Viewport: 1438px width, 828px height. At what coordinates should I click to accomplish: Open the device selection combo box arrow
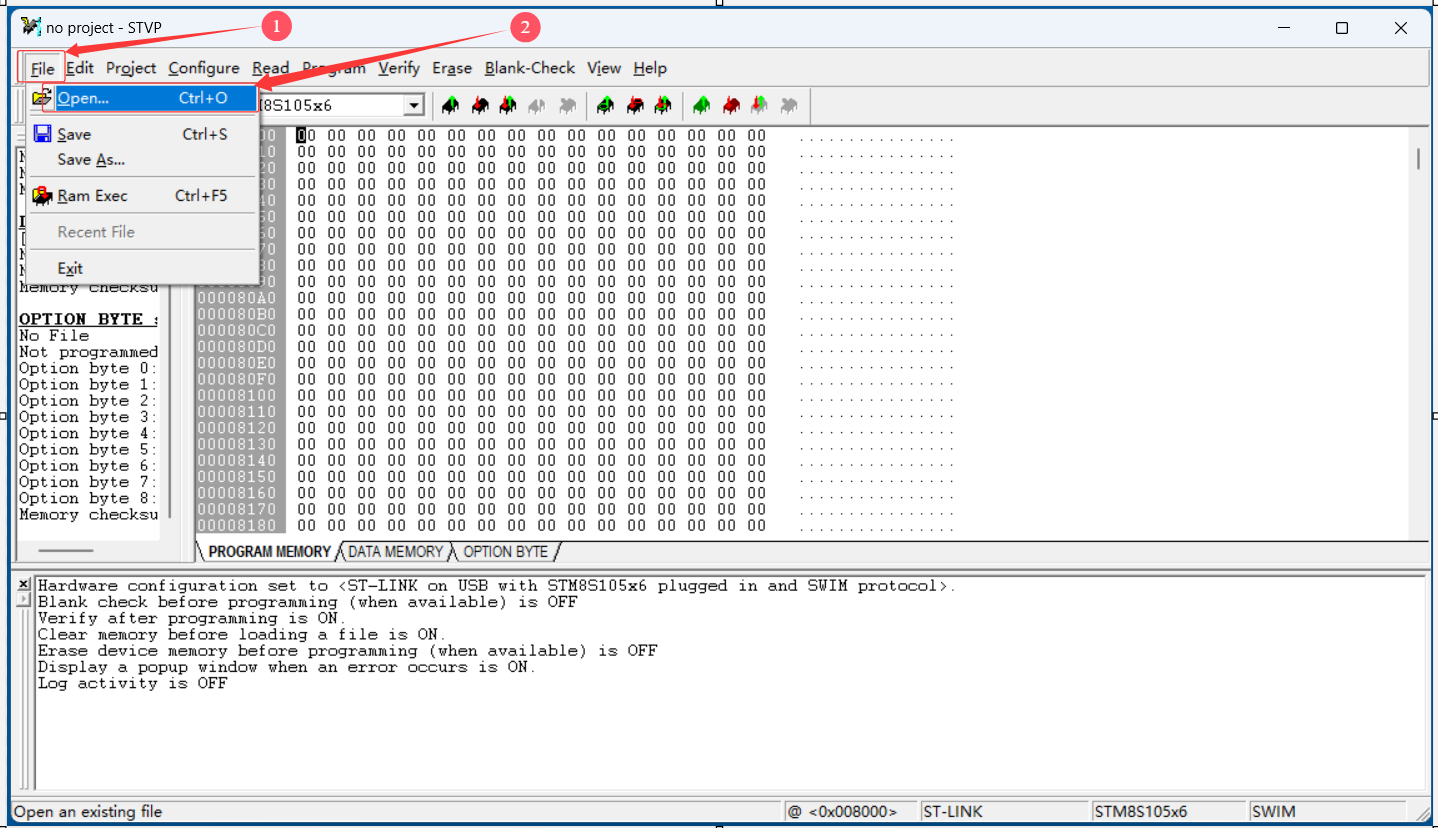(x=414, y=105)
